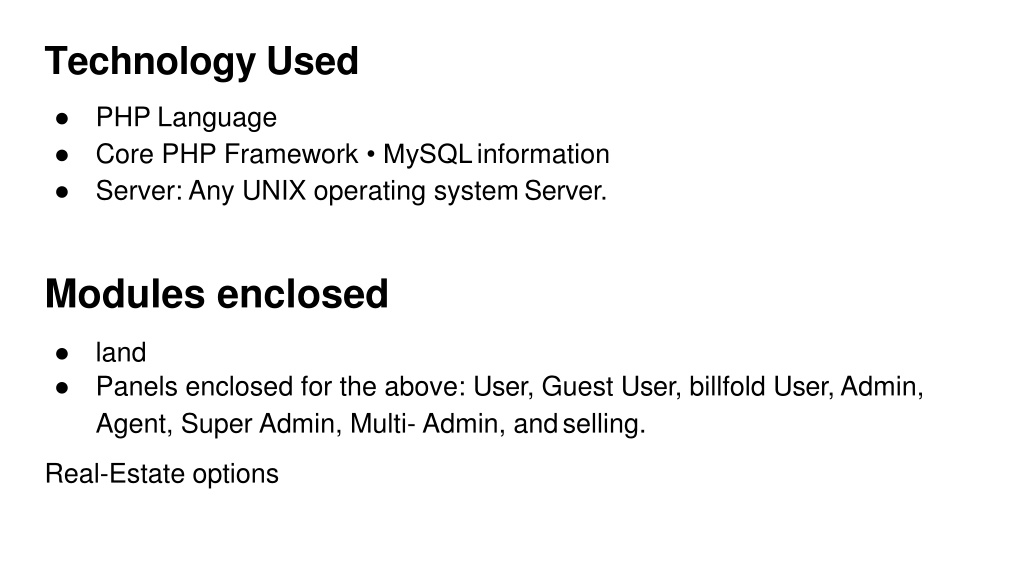1024x576 pixels.
Task: Click the words 'billfold User'
Action: tap(761, 387)
